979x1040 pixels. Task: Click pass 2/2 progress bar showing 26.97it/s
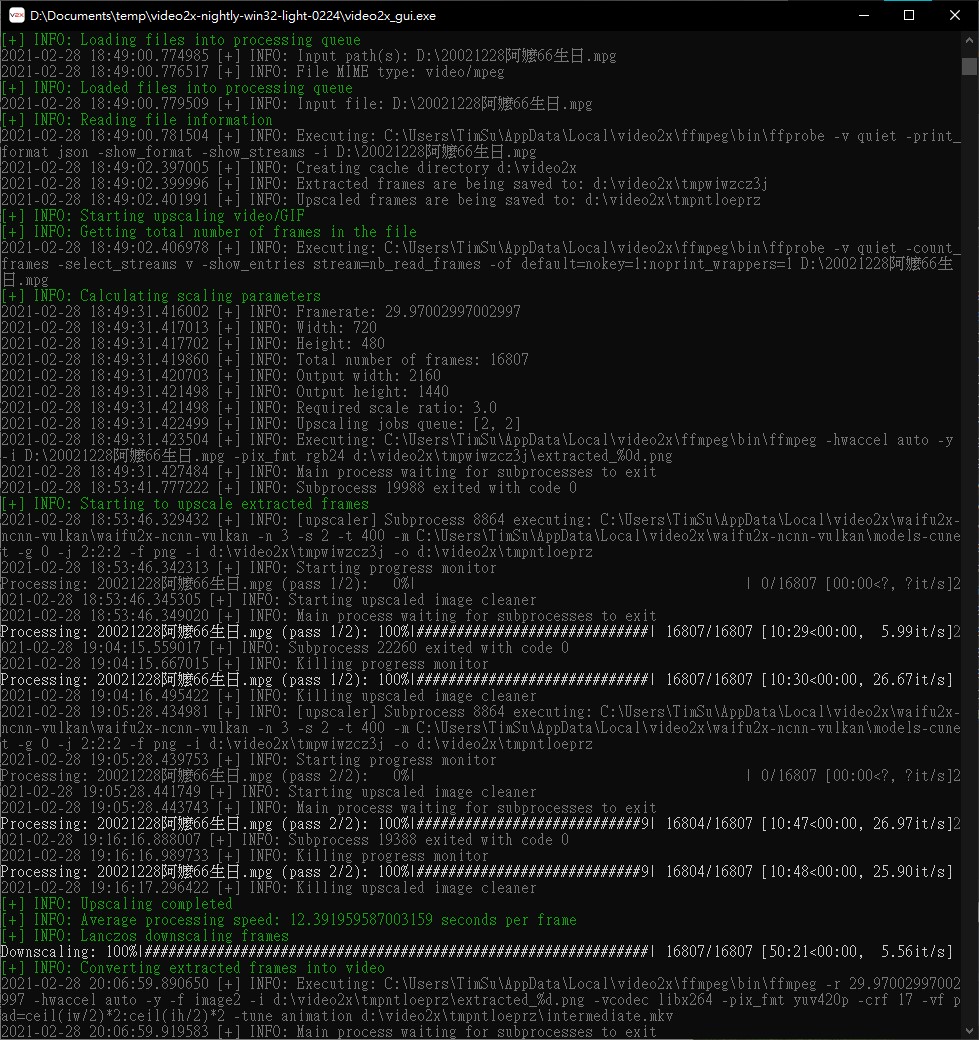477,824
